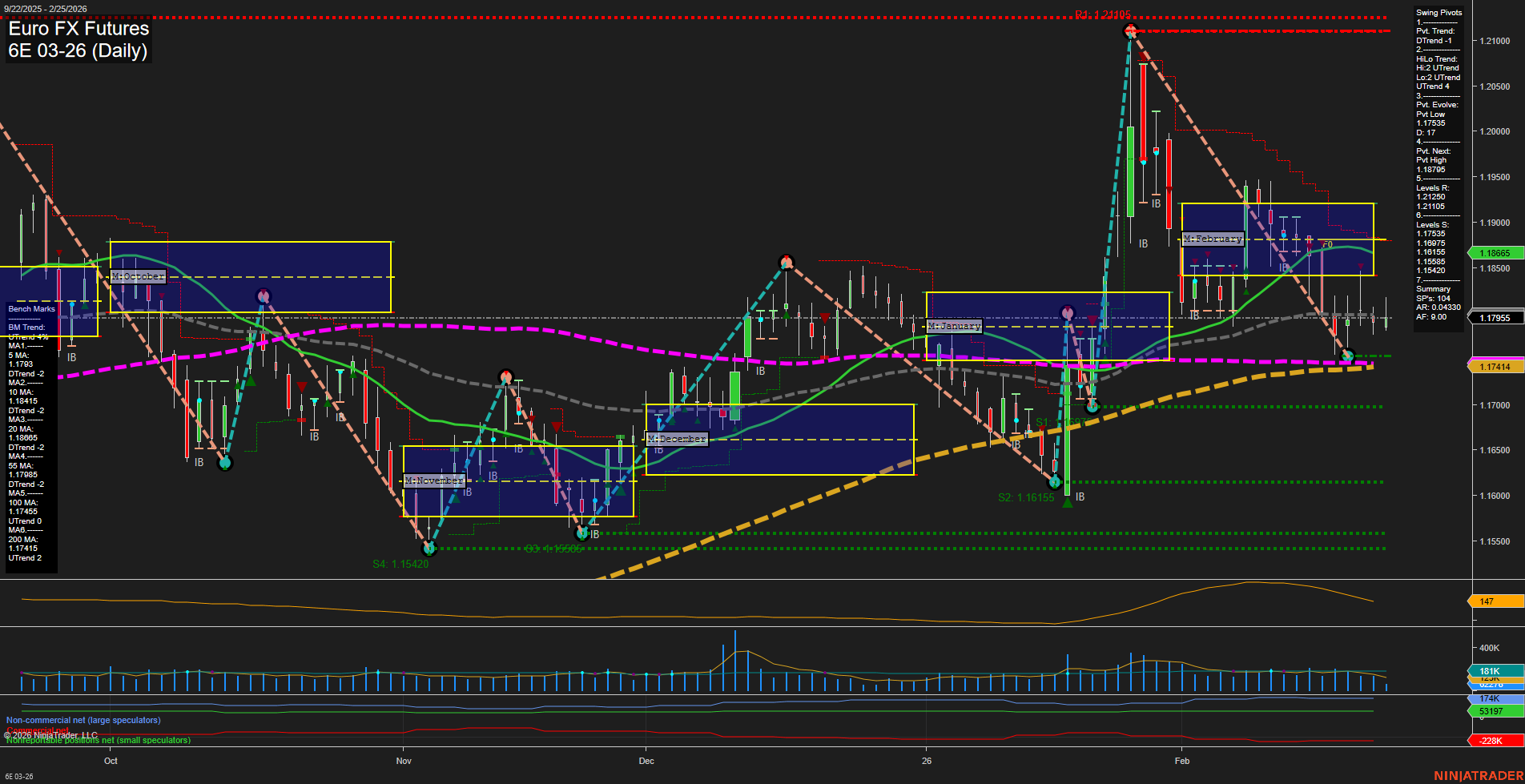Click the orange 147 indicator value marker
Image resolution: width=1525 pixels, height=784 pixels.
point(1488,601)
